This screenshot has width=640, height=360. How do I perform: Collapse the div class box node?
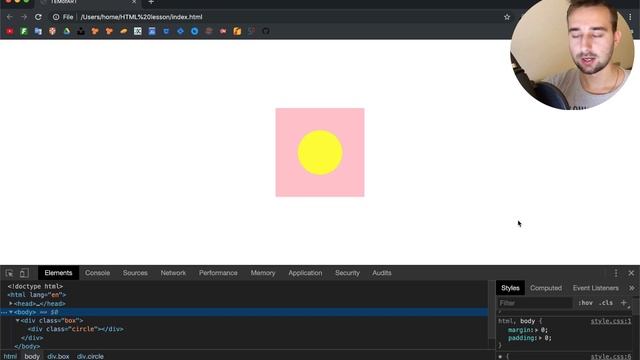pyautogui.click(x=18, y=321)
